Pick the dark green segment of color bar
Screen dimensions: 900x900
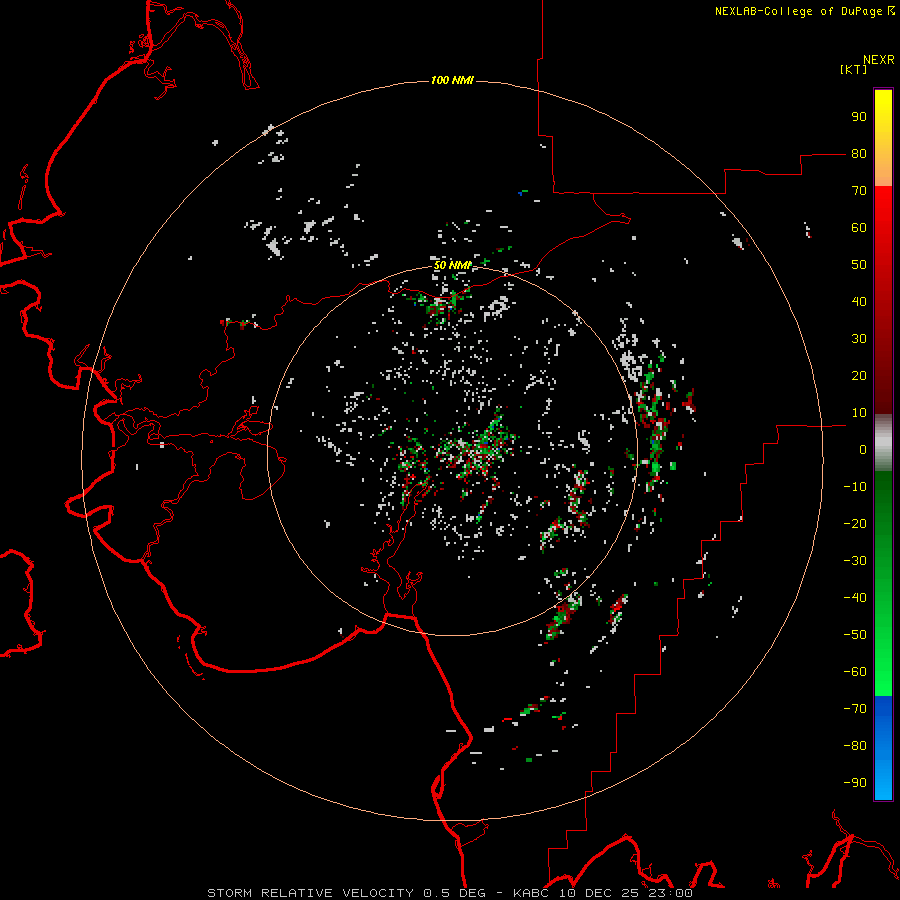point(883,499)
